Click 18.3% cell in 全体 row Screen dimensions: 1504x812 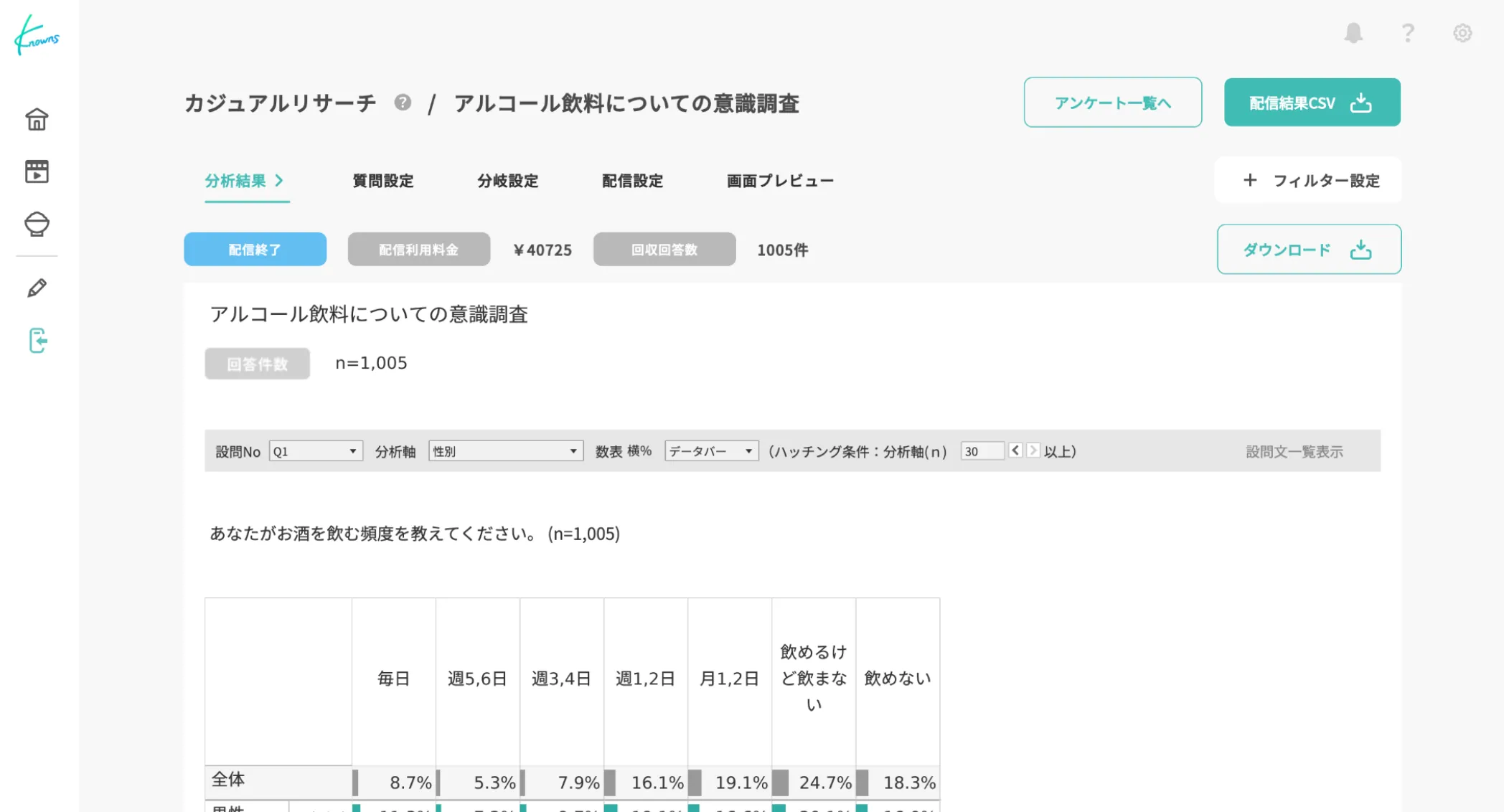tap(897, 783)
